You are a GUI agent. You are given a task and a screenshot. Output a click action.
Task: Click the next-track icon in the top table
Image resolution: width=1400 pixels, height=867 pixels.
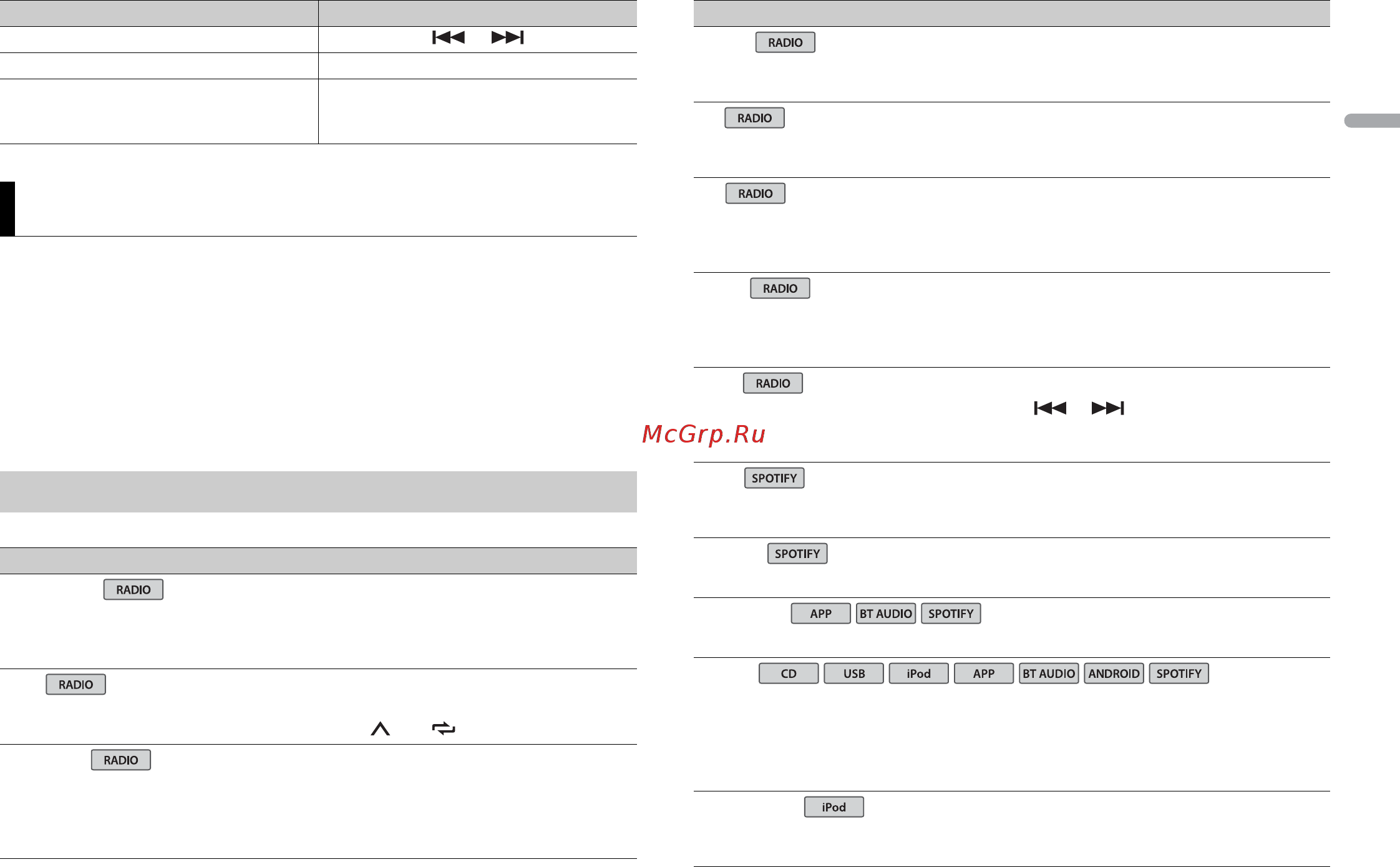tap(507, 38)
